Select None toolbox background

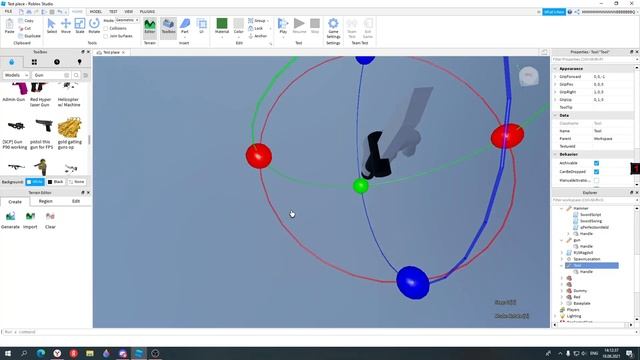click(77, 182)
